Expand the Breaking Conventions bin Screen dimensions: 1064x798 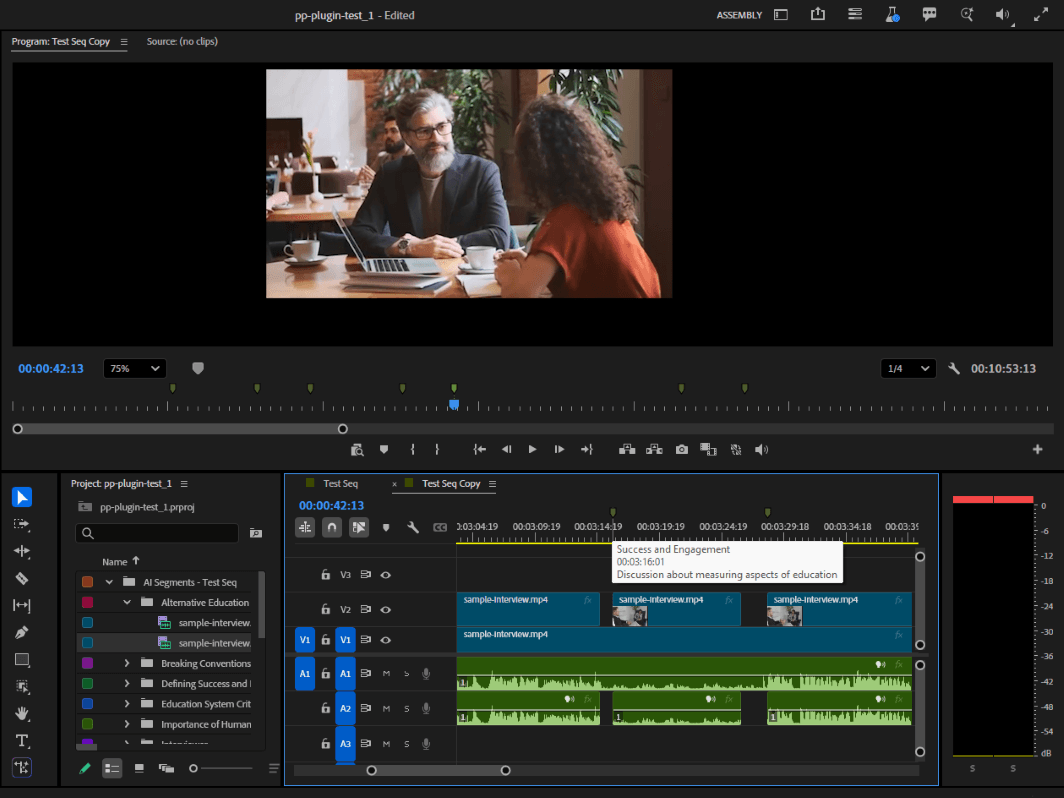(127, 664)
